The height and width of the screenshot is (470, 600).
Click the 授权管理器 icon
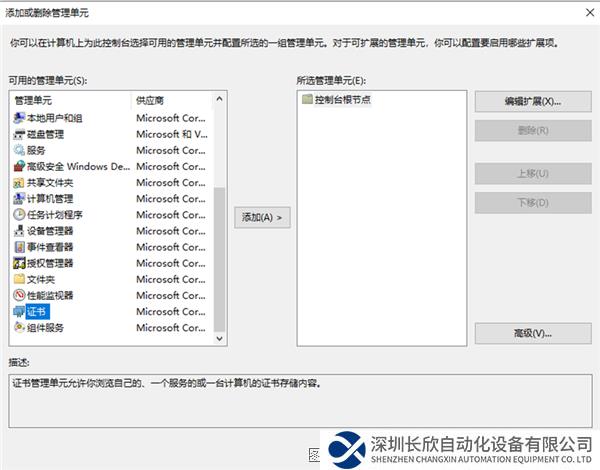click(x=19, y=263)
